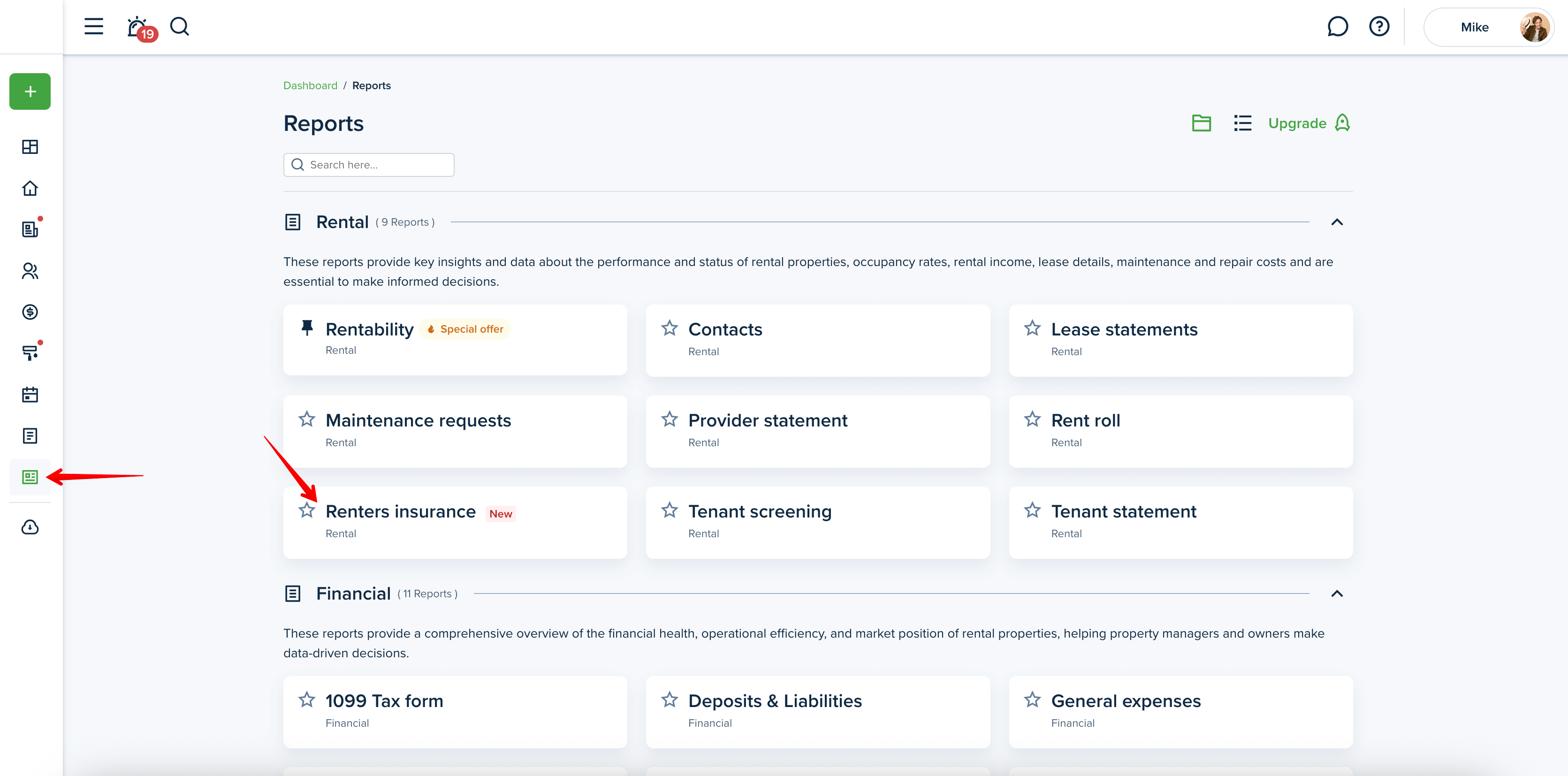Click the Rental section heading

coord(342,222)
